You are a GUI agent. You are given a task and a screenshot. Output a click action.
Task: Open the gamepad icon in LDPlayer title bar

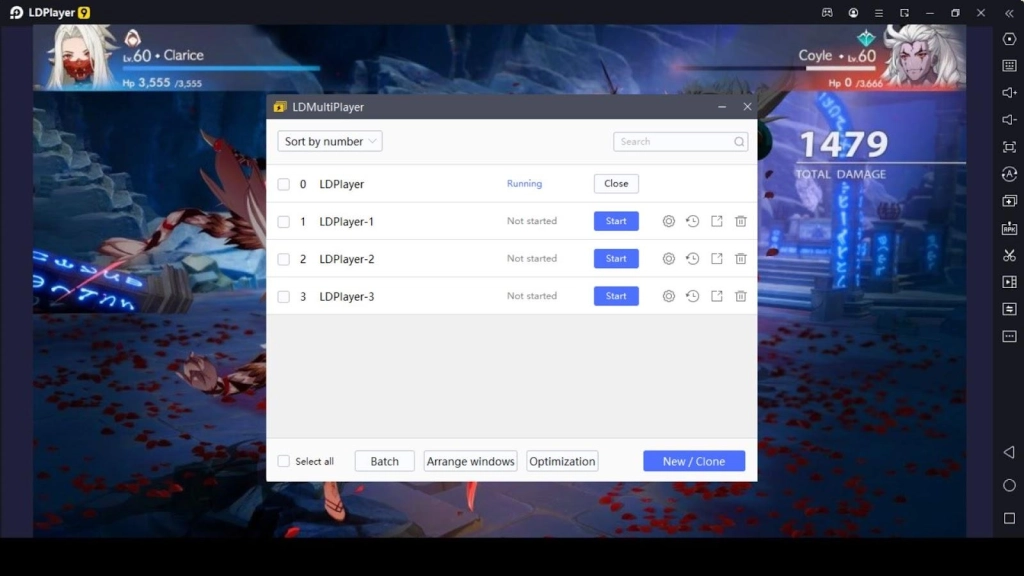(827, 12)
